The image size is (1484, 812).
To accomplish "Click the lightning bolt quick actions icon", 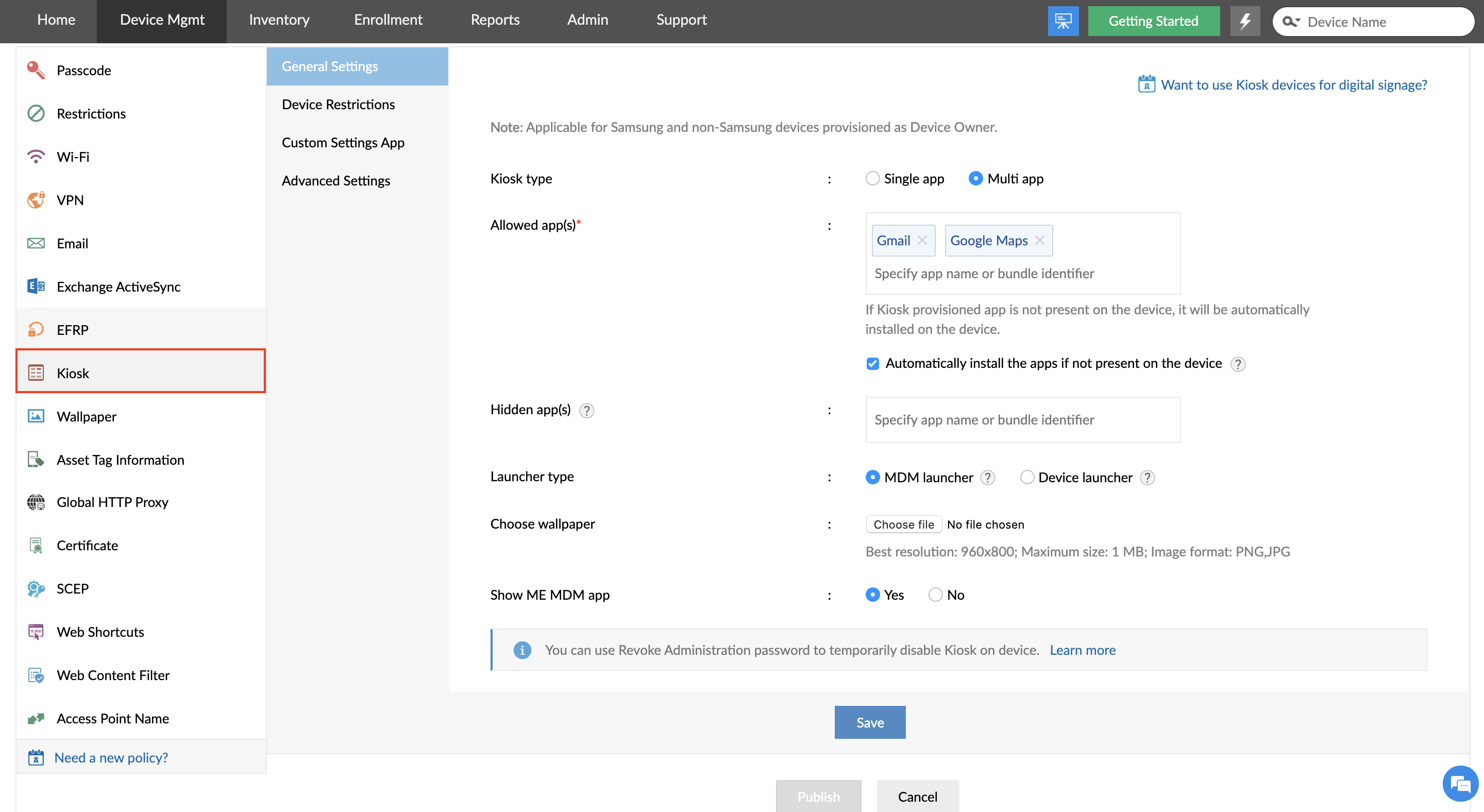I will tap(1245, 21).
